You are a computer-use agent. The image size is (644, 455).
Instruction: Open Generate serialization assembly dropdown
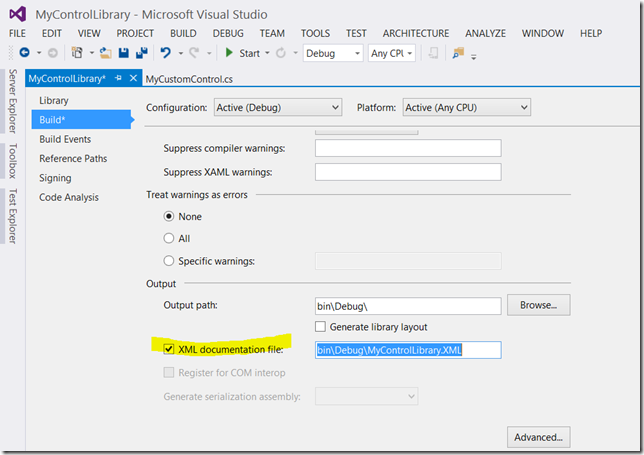[x=366, y=396]
